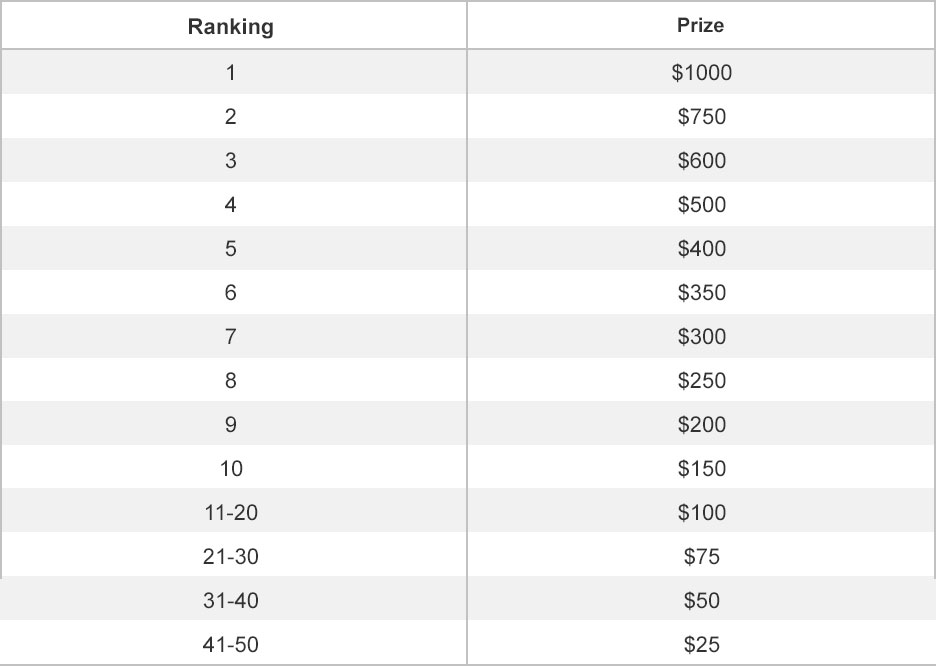The width and height of the screenshot is (936, 666).
Task: Click the Prize column header
Action: tap(700, 26)
